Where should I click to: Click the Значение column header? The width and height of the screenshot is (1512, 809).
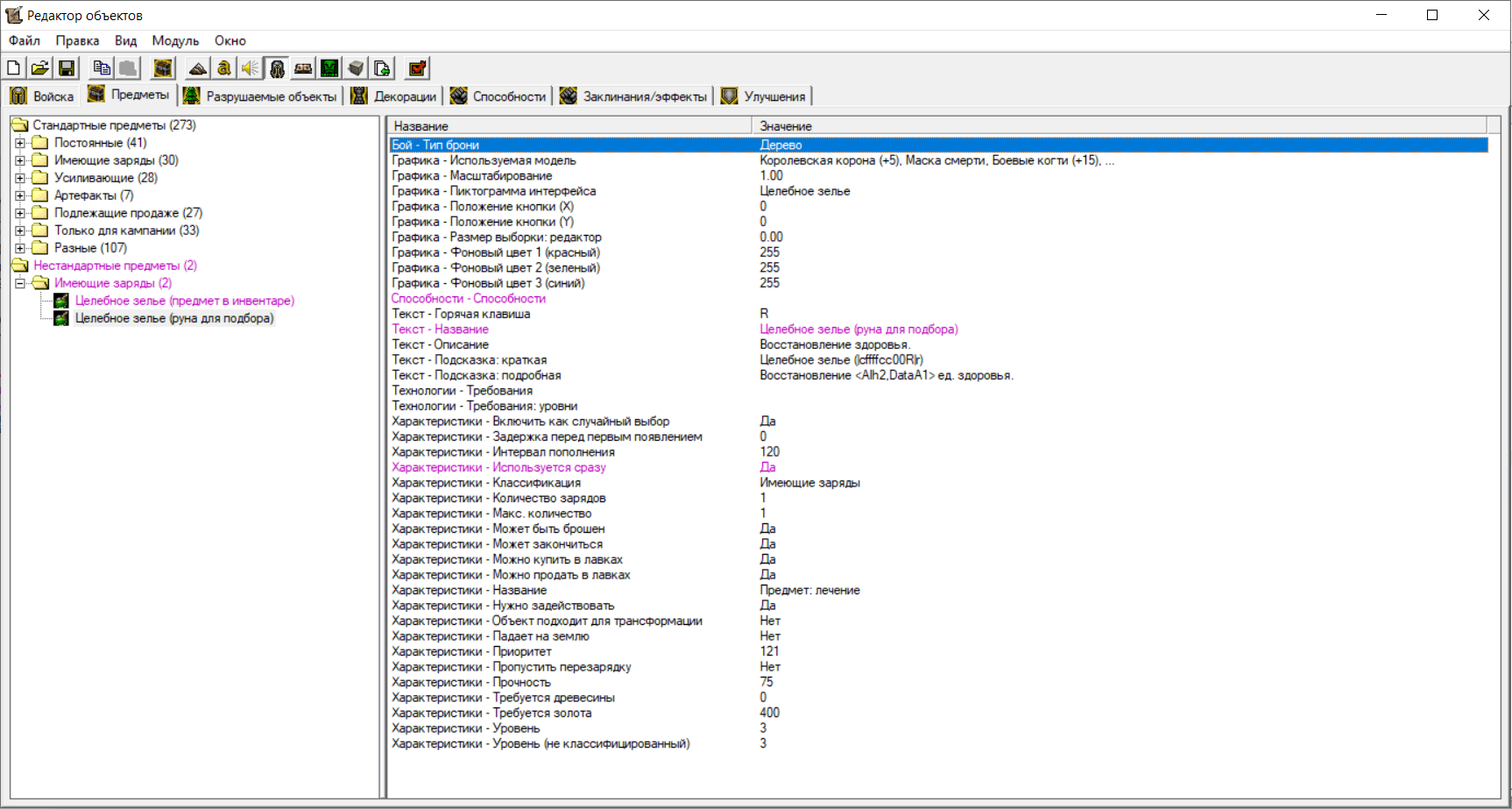coord(786,126)
